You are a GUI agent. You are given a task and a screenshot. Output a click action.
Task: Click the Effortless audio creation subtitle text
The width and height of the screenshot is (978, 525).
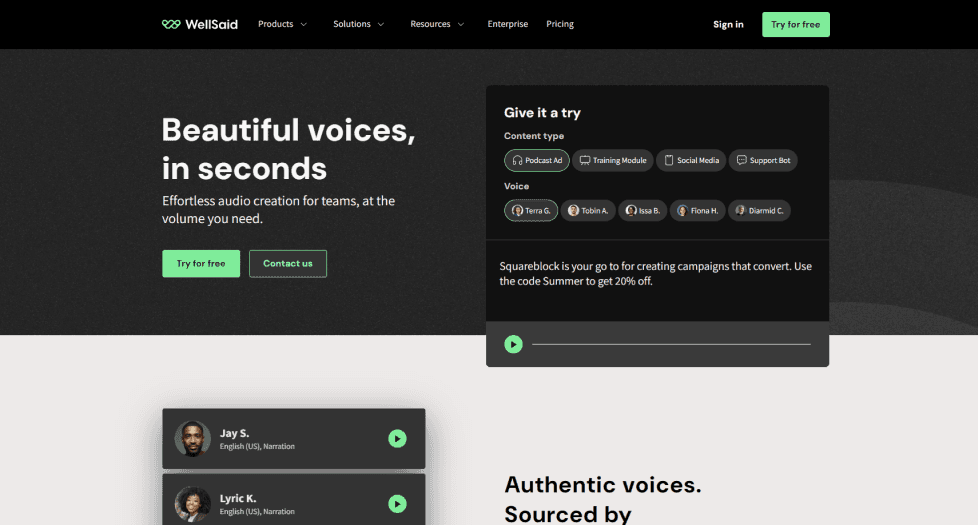(278, 210)
